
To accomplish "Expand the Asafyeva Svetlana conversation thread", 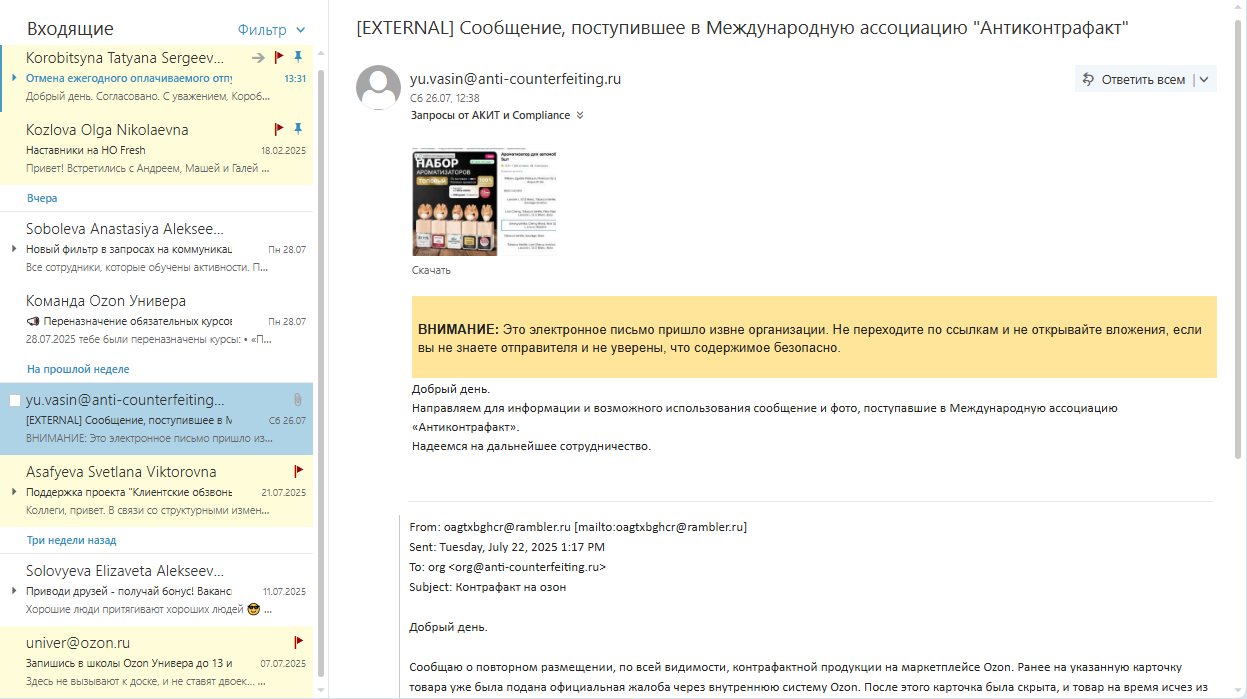I will (x=14, y=492).
